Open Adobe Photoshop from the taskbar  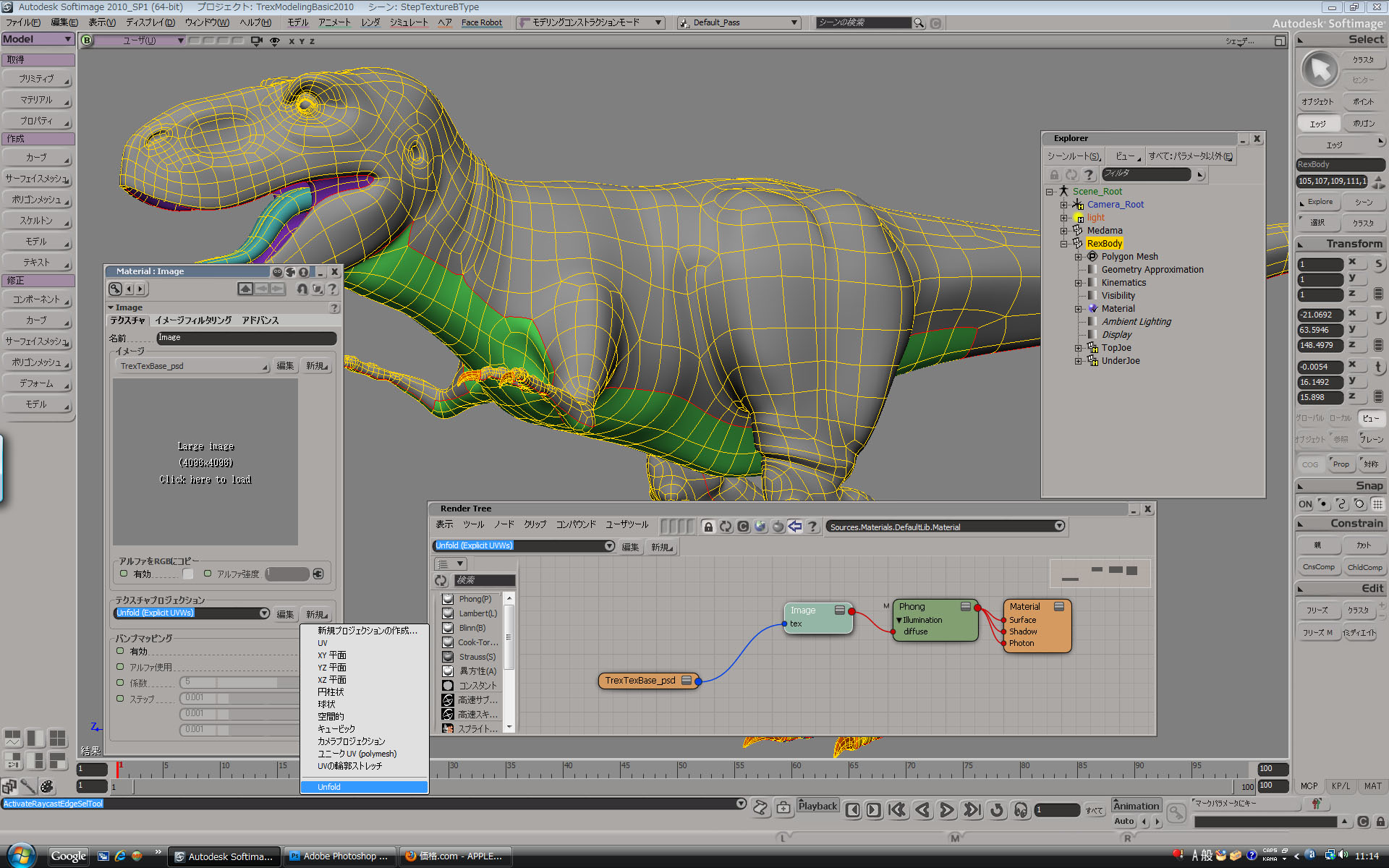pos(339,856)
